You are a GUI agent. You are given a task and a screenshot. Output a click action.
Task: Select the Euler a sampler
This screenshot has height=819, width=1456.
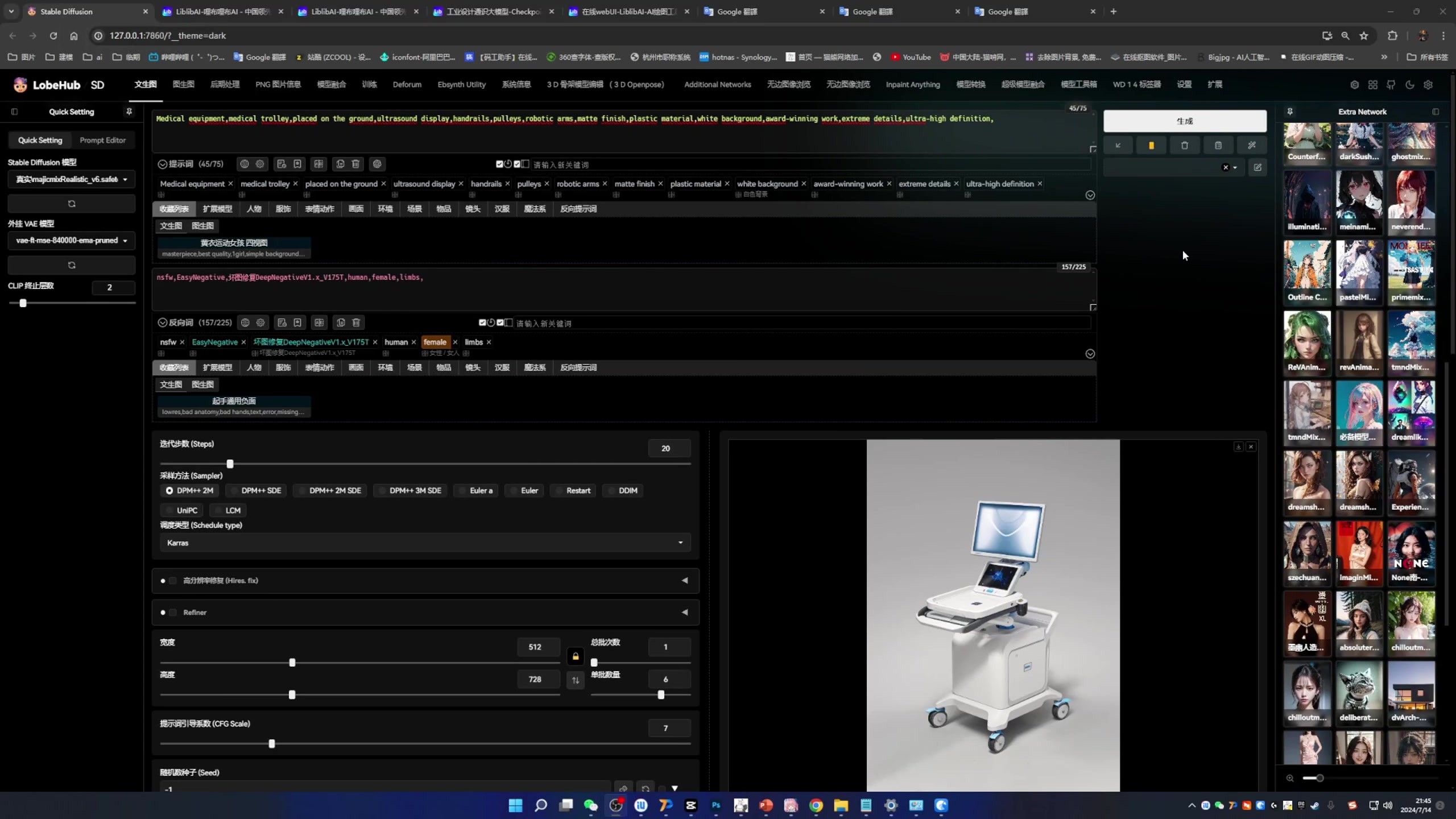point(475,490)
